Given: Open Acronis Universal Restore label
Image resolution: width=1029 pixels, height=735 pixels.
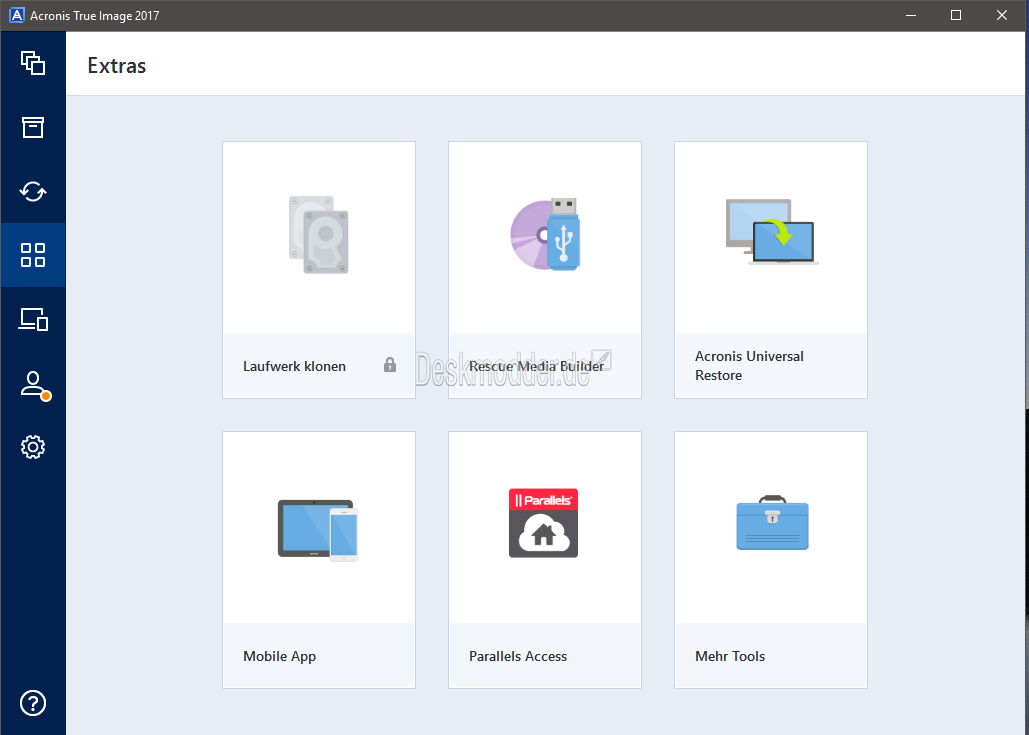Looking at the screenshot, I should pyautogui.click(x=749, y=366).
